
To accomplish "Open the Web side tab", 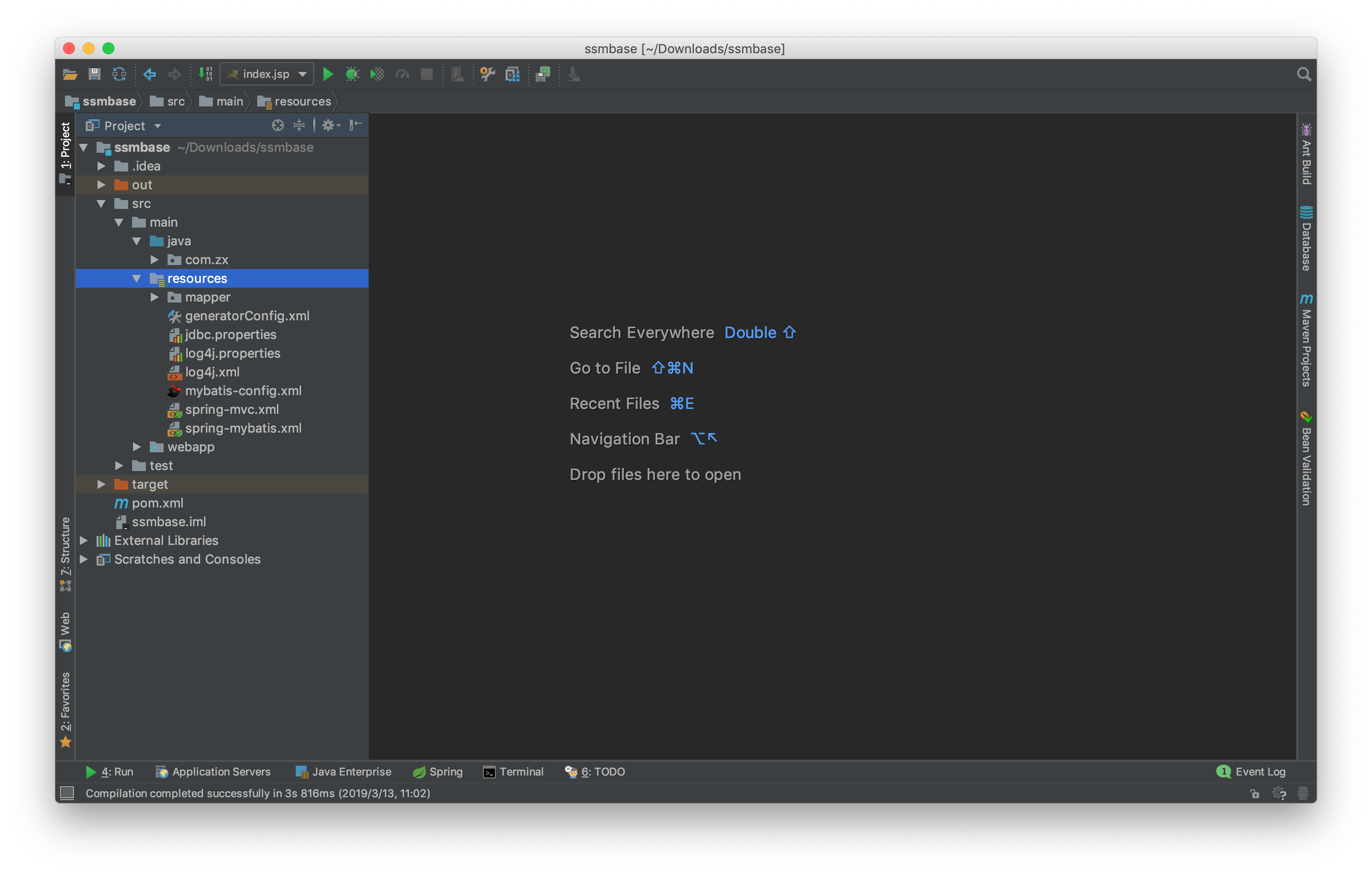I will (66, 632).
